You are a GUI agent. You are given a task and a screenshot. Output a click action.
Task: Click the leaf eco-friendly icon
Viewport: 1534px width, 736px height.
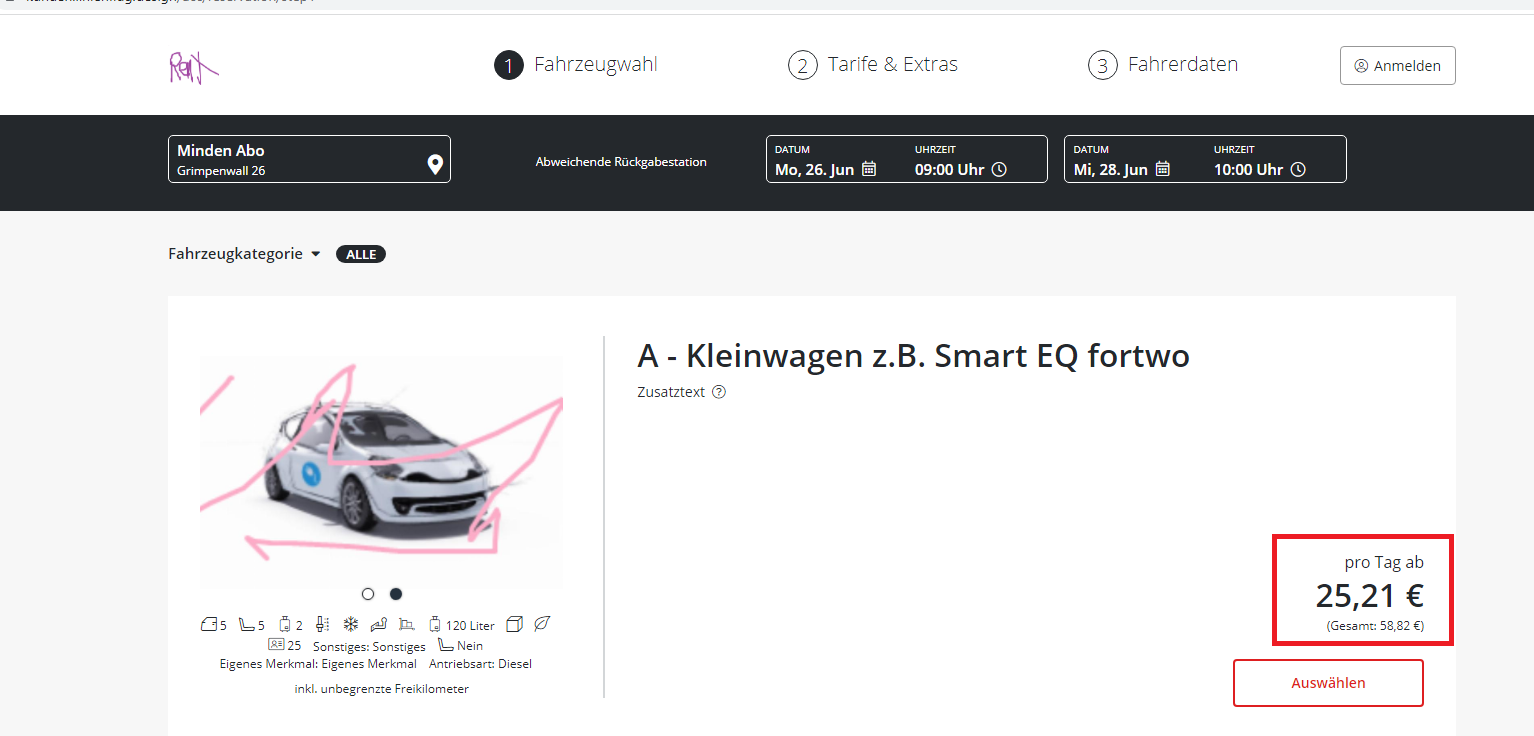click(x=542, y=624)
